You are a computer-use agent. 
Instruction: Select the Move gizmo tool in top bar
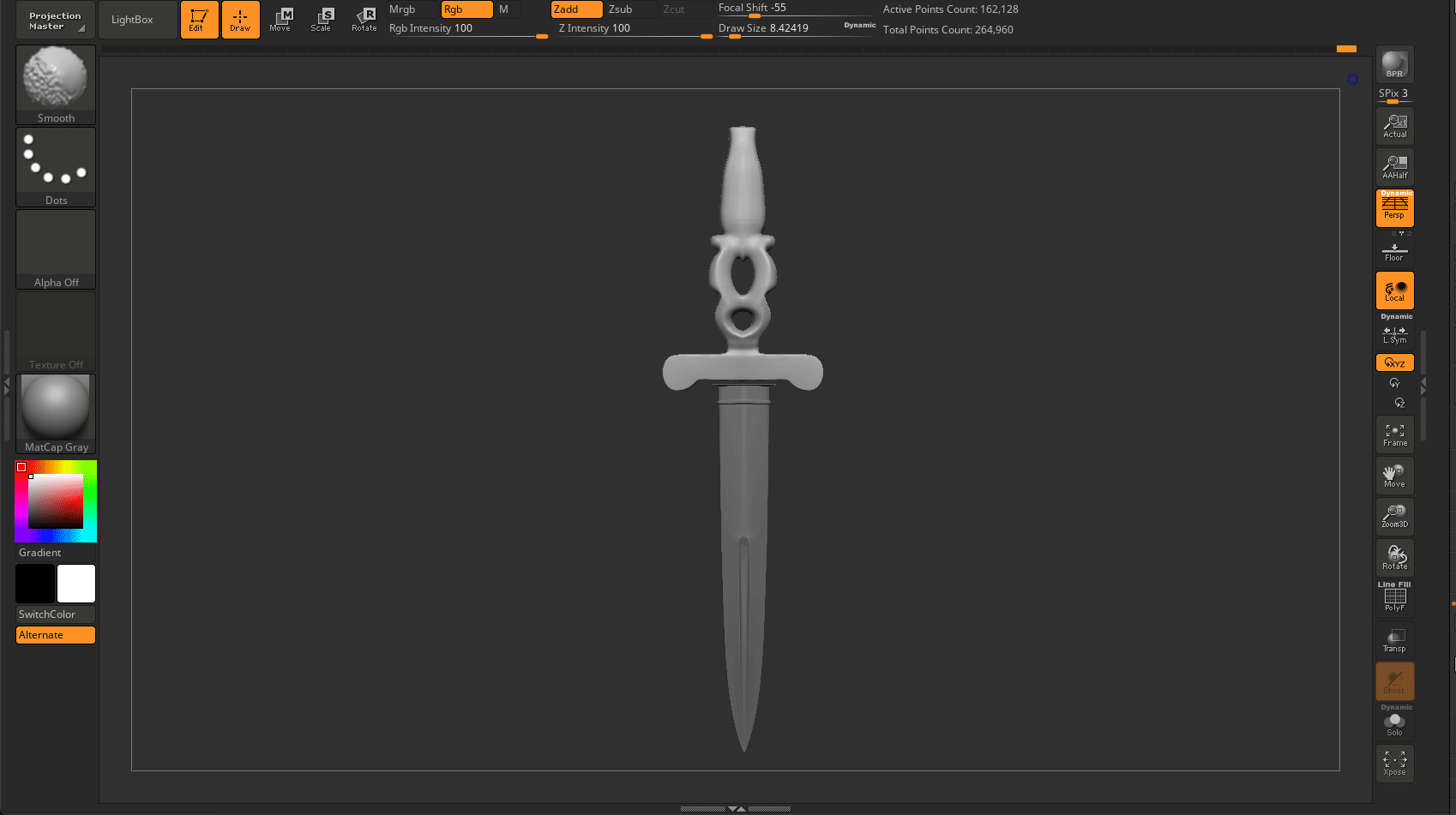[280, 20]
